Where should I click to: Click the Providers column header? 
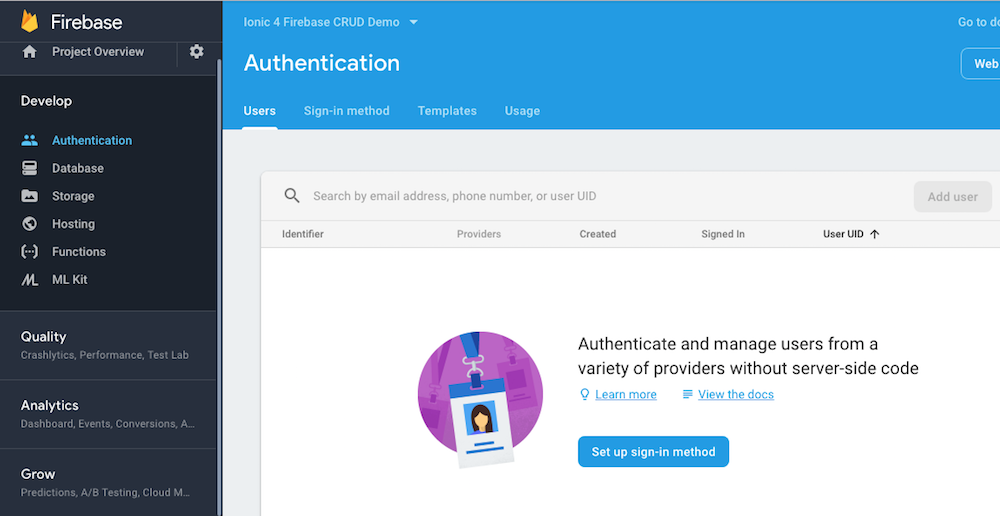pos(479,234)
